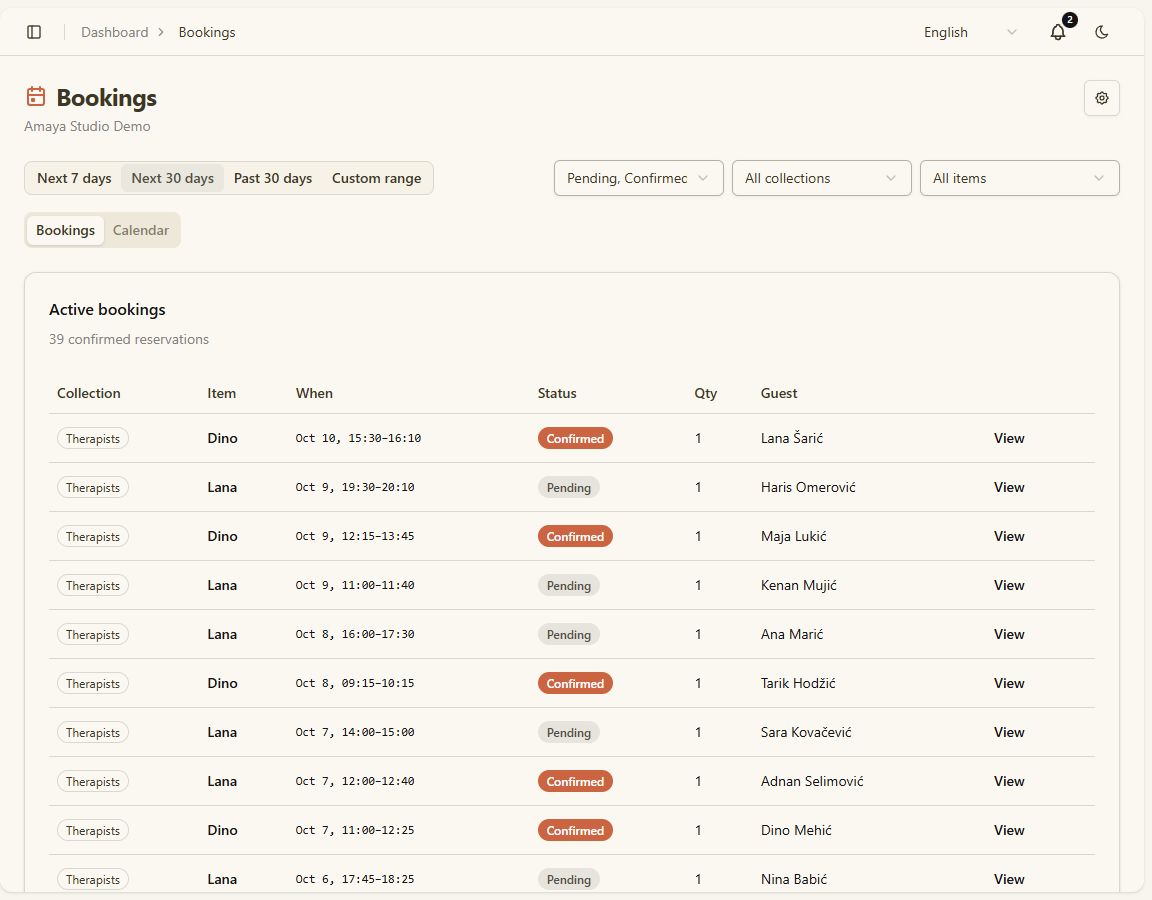View Nina Babić's booking

(1009, 879)
